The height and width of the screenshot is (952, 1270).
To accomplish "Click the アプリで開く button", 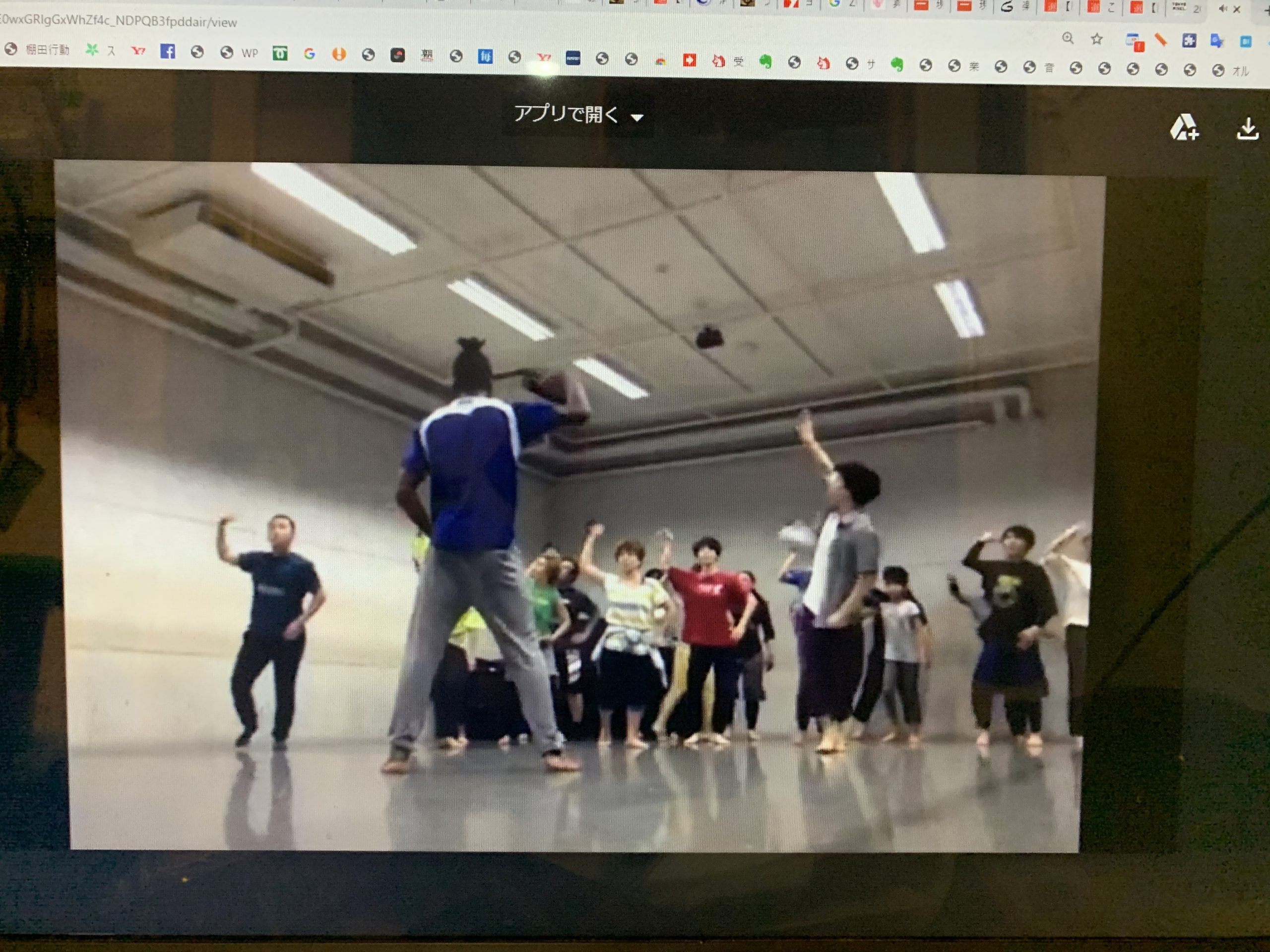I will [x=566, y=114].
